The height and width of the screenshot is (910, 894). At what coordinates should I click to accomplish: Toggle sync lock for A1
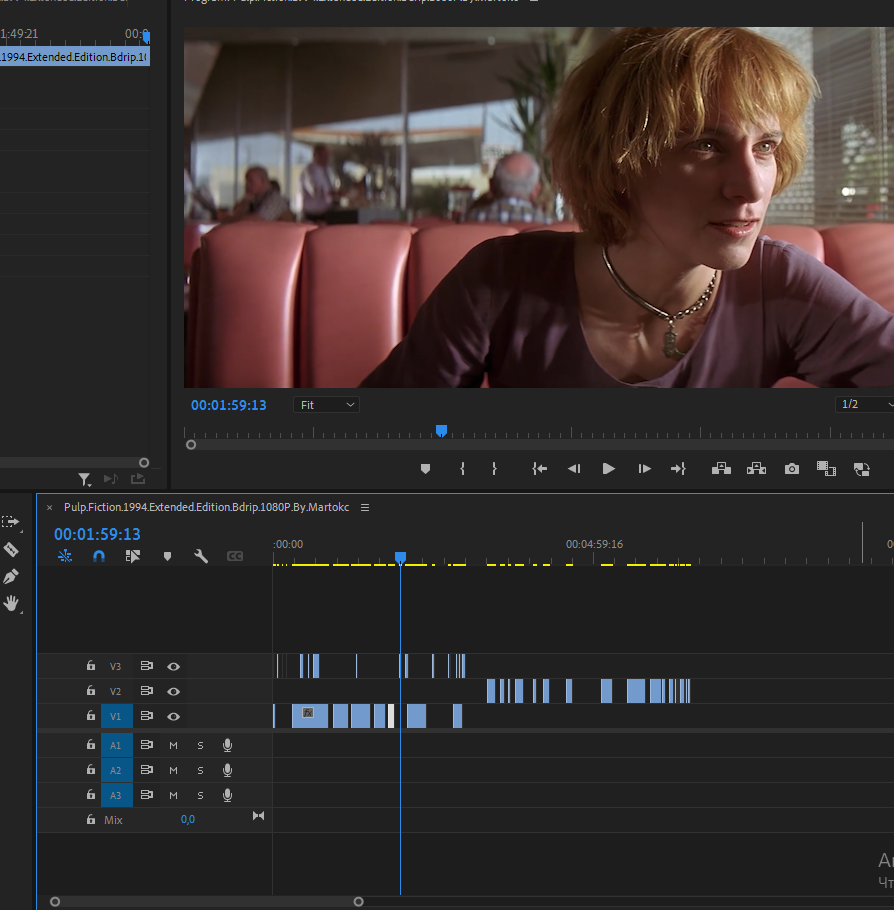[x=147, y=745]
